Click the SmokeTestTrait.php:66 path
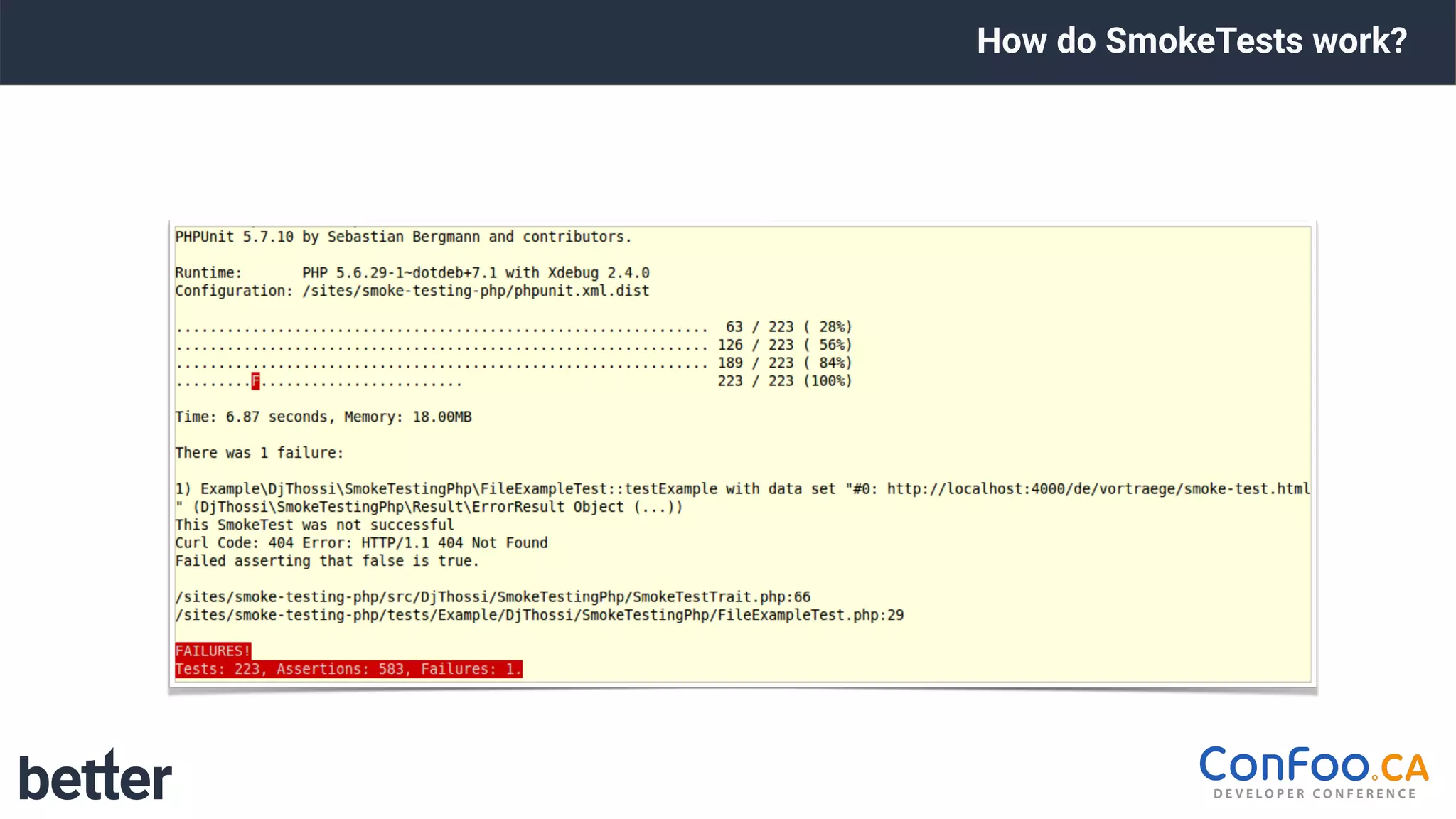Image resolution: width=1456 pixels, height=819 pixels. click(x=493, y=597)
